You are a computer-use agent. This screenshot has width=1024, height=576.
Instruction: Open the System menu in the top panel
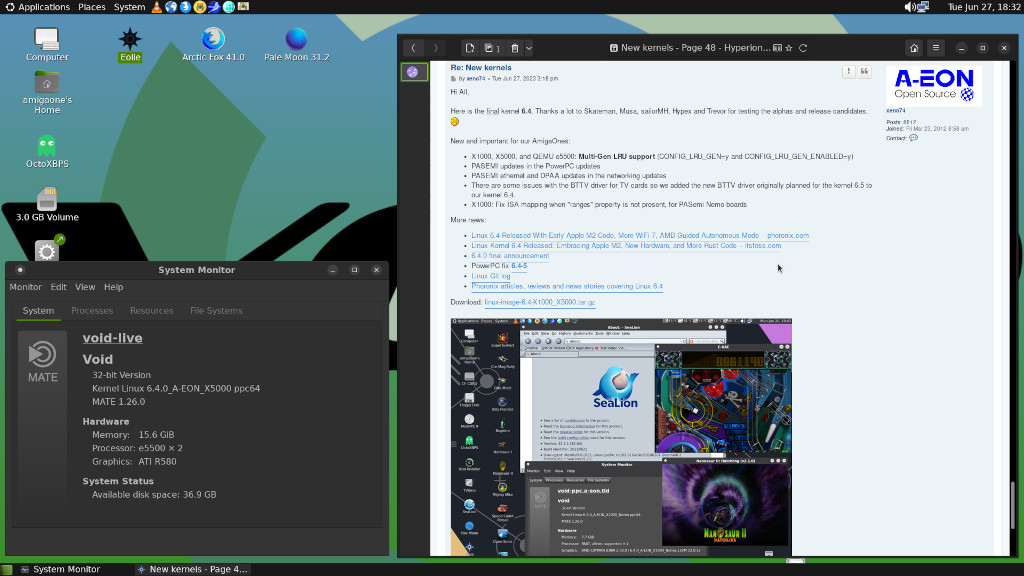tap(129, 7)
